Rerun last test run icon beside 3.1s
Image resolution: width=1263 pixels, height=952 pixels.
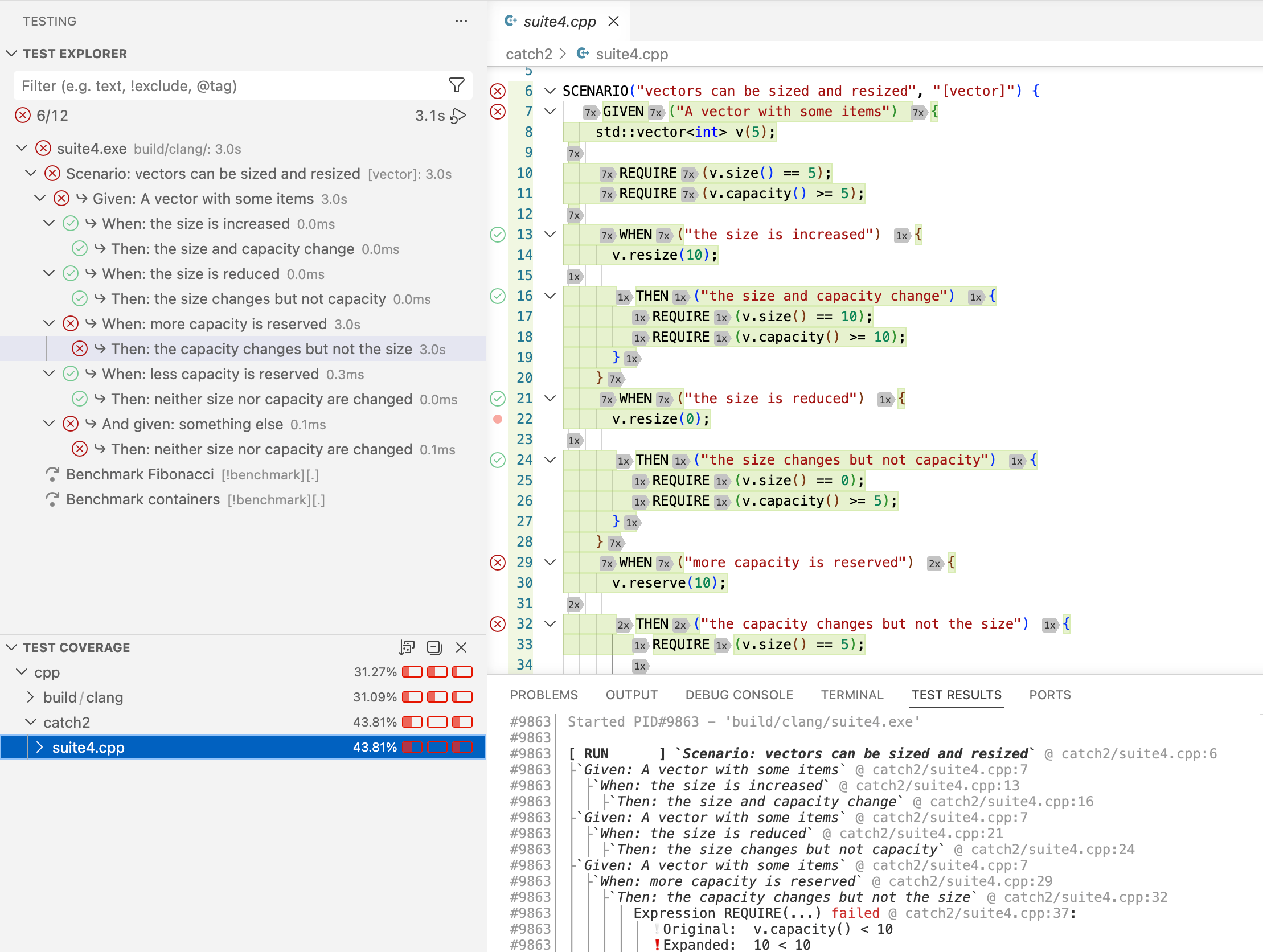click(458, 116)
